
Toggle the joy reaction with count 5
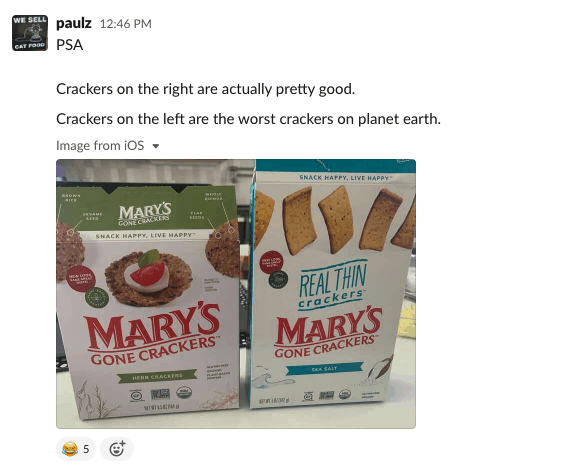[x=76, y=449]
